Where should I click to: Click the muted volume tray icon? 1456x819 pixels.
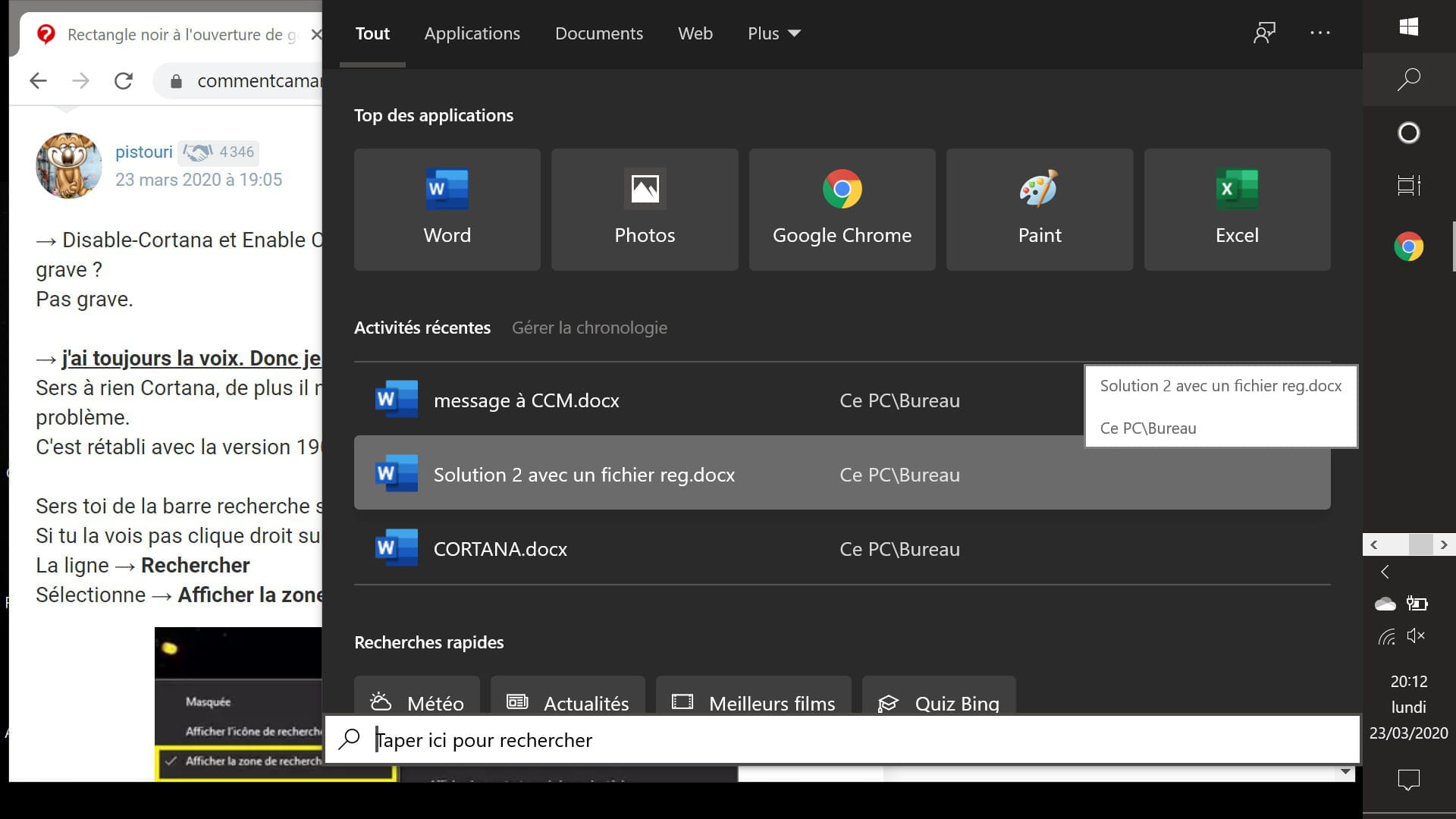[x=1416, y=636]
